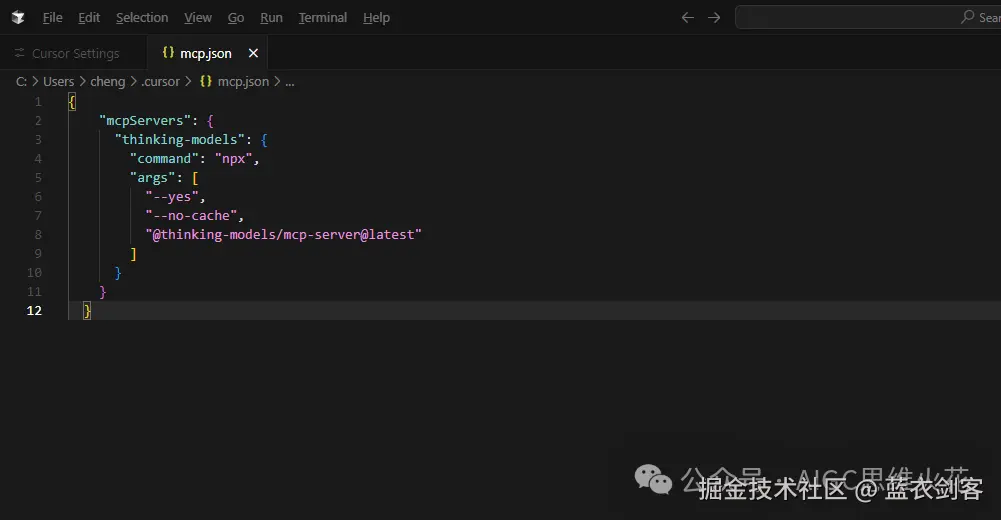
Task: Go back with the left arrow
Action: click(x=688, y=18)
